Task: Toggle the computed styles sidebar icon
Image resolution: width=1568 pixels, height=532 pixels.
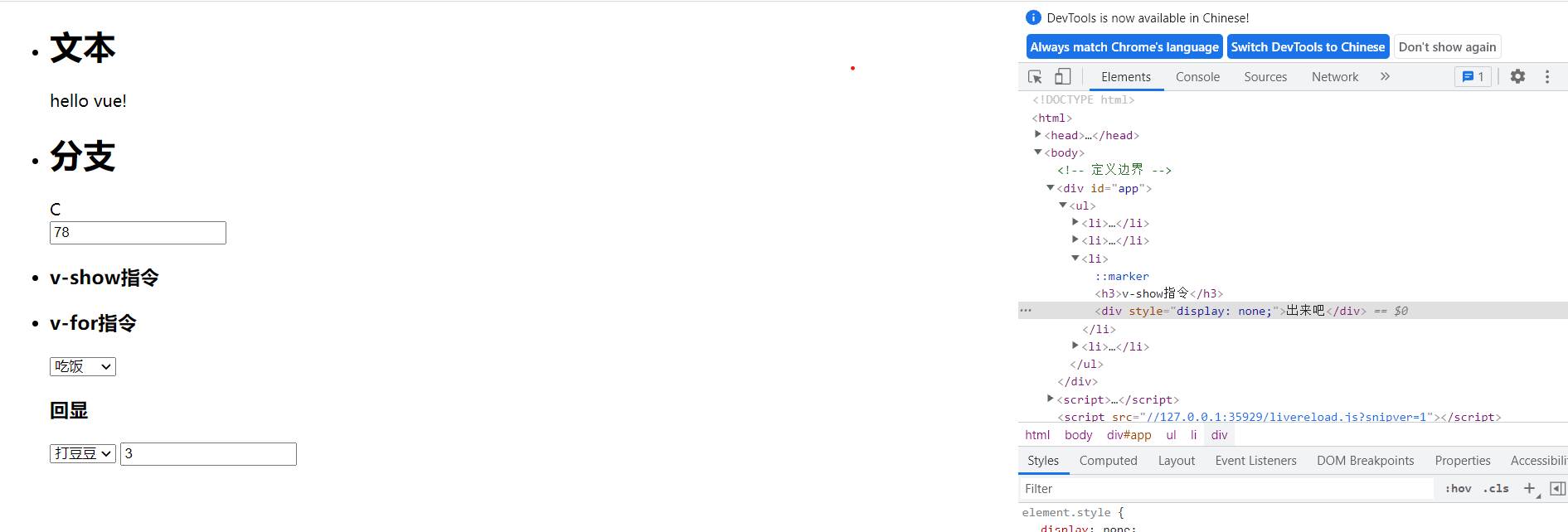Action: pos(1557,488)
